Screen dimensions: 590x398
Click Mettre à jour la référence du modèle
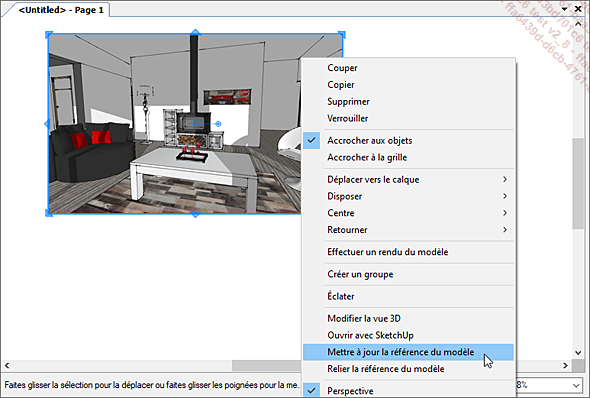pyautogui.click(x=408, y=352)
